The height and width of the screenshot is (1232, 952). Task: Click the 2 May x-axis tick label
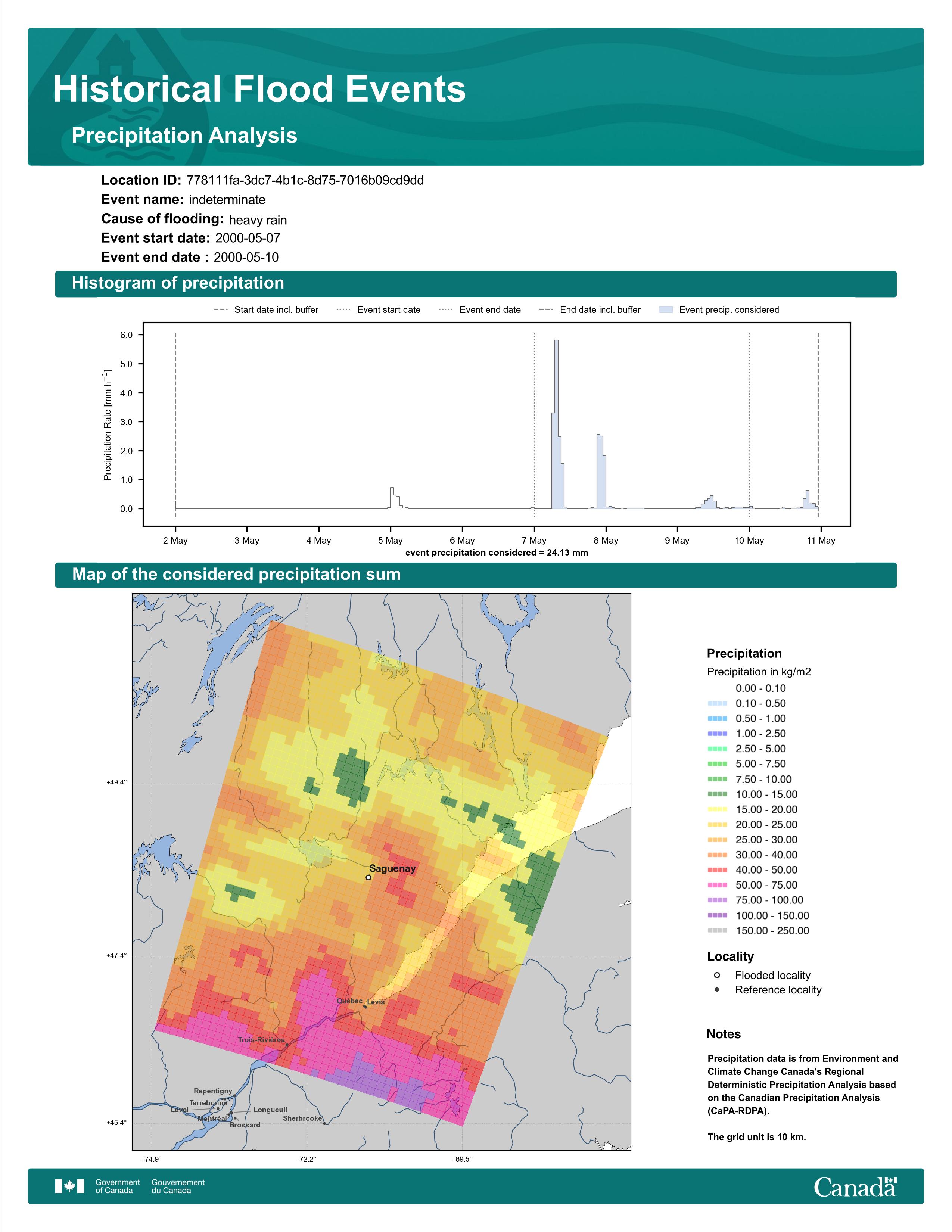175,541
